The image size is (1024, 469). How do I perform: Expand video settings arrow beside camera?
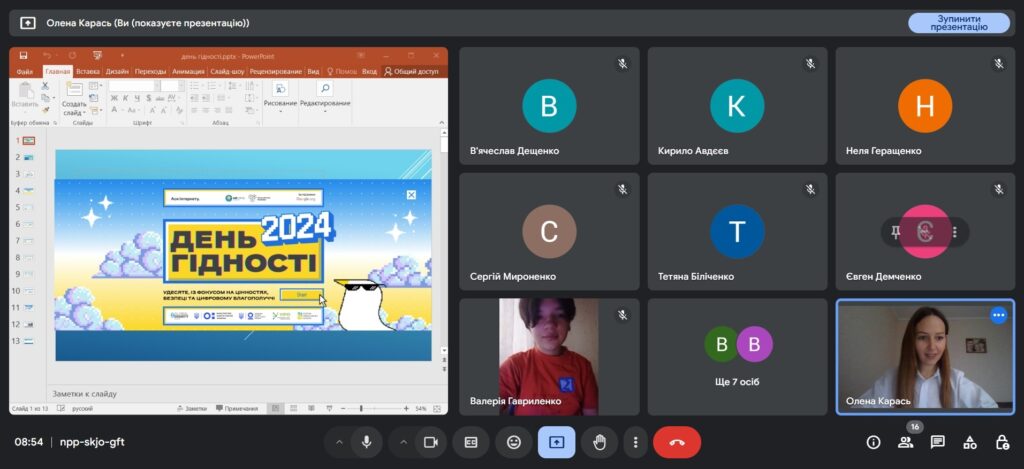tap(404, 442)
